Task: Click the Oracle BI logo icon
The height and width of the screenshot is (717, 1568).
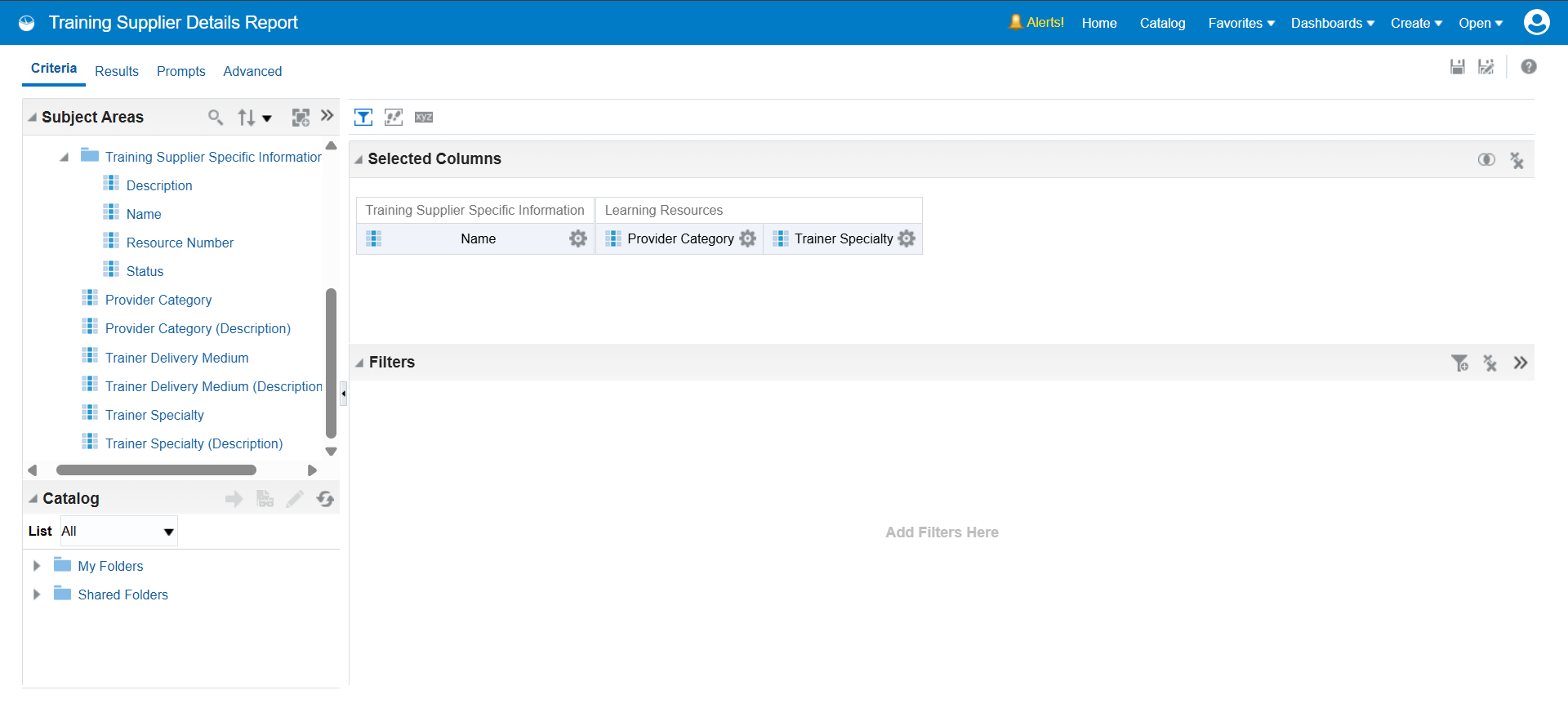Action: 27,23
